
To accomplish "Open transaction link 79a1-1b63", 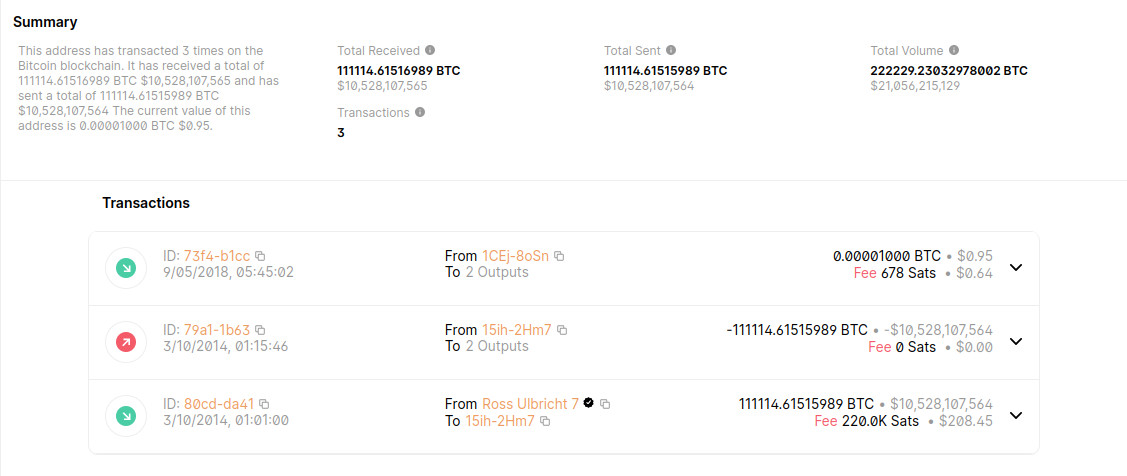I will pyautogui.click(x=217, y=330).
